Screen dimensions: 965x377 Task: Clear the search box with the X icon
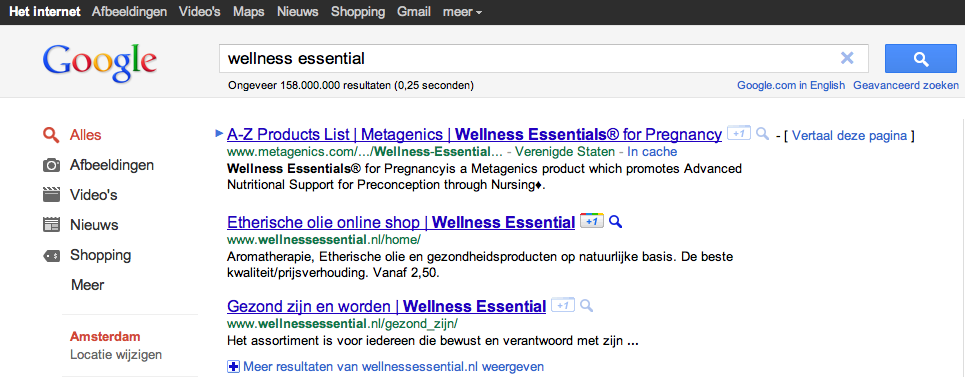[847, 58]
